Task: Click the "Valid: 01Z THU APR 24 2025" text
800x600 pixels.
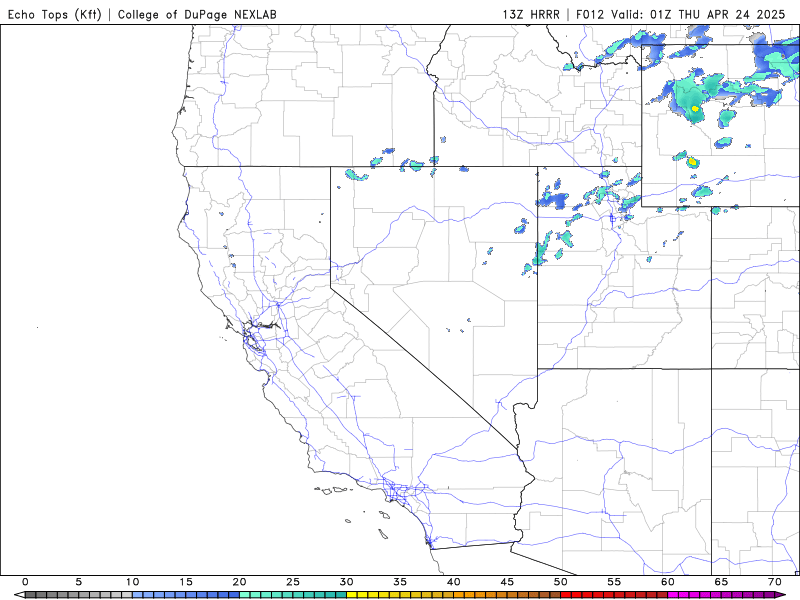Action: coord(698,14)
